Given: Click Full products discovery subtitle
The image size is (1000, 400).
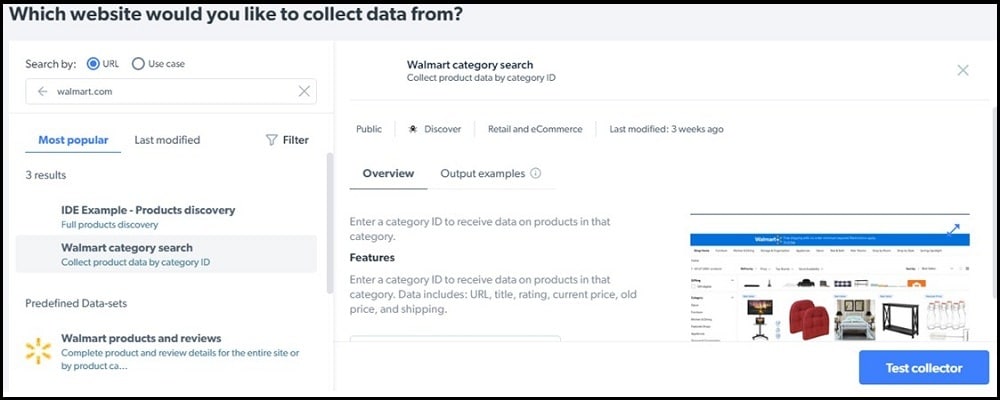Looking at the screenshot, I should 110,225.
